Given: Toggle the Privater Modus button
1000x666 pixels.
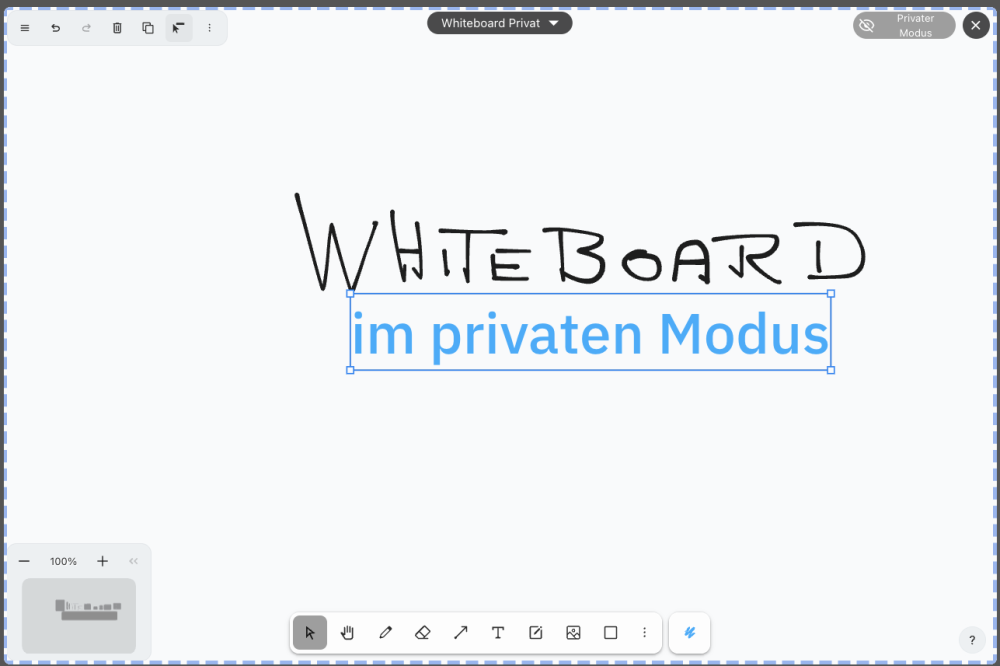Looking at the screenshot, I should (x=904, y=26).
